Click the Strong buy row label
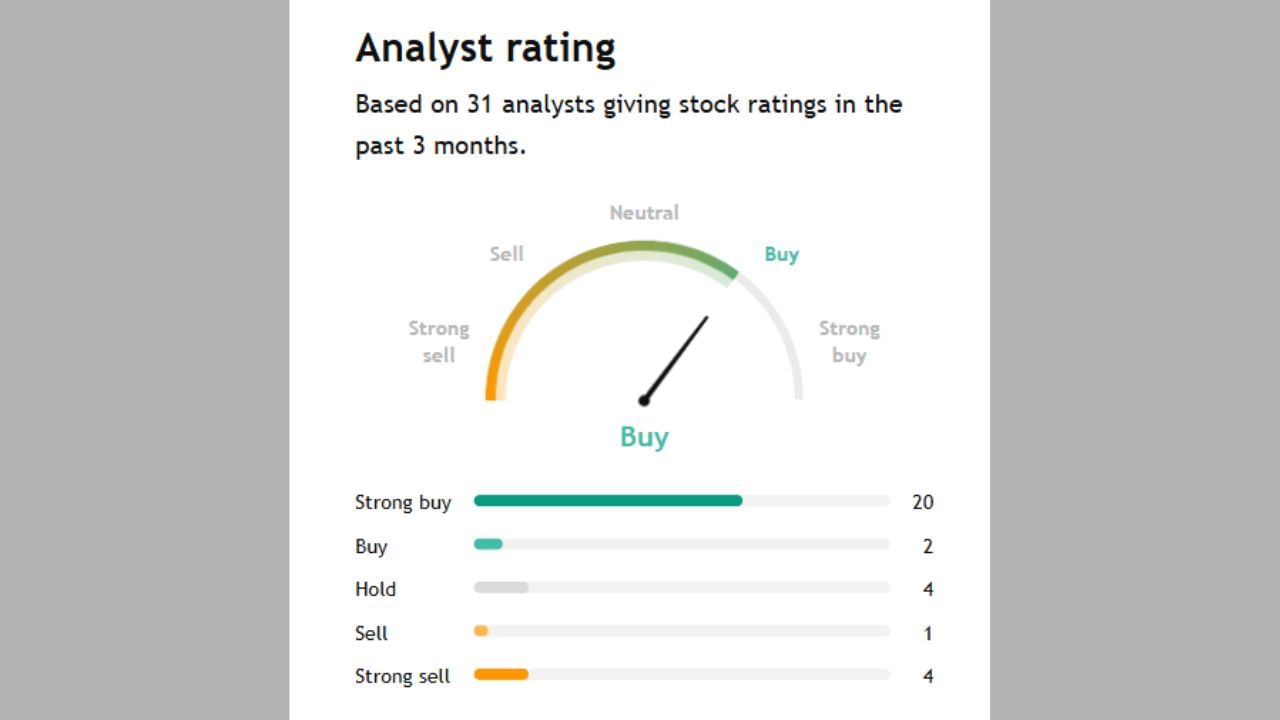1280x720 pixels. tap(403, 502)
